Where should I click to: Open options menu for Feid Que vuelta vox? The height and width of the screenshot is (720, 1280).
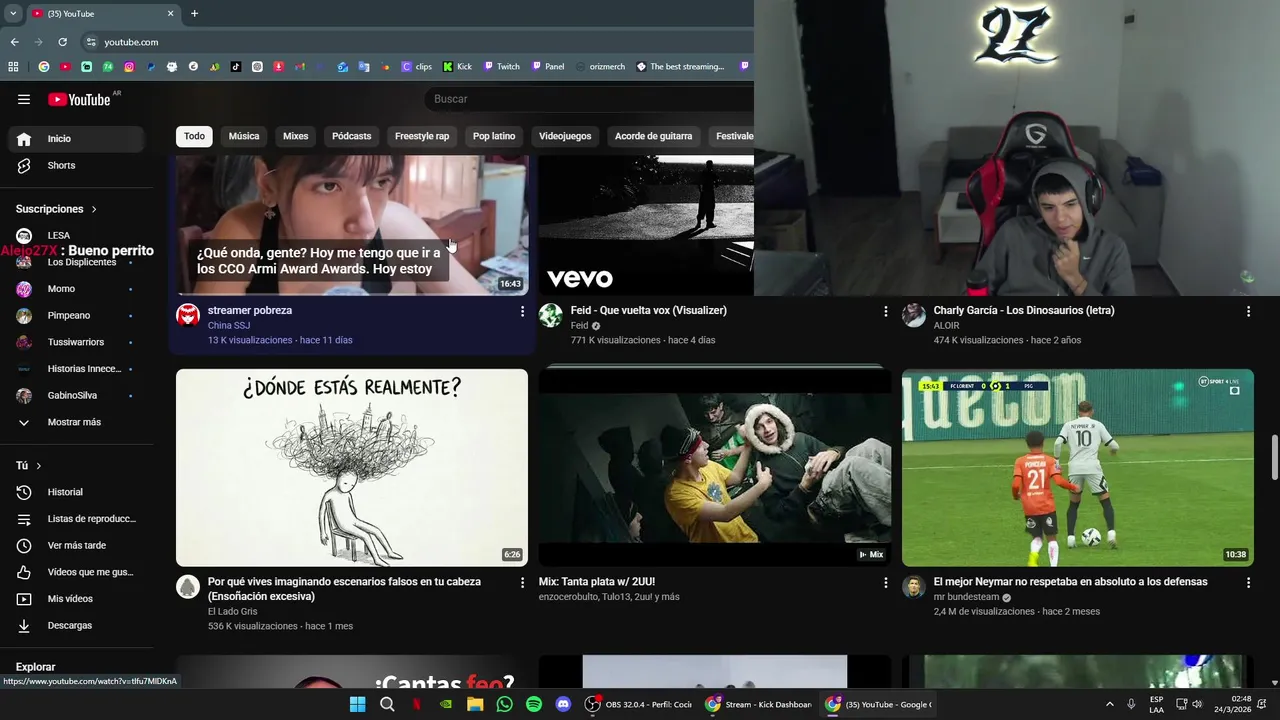885,312
